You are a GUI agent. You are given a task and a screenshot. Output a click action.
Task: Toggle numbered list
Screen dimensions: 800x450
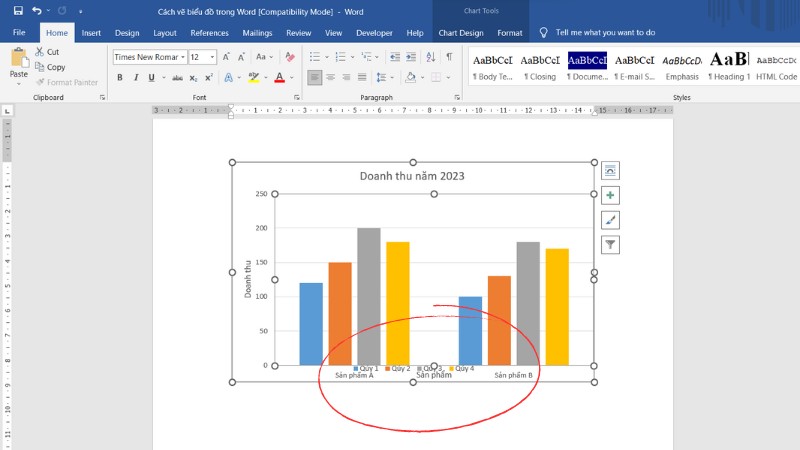coord(340,57)
